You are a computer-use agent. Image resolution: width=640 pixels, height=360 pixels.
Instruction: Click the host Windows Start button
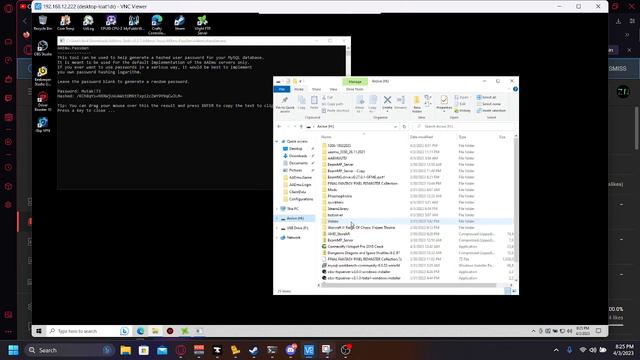pos(13,350)
